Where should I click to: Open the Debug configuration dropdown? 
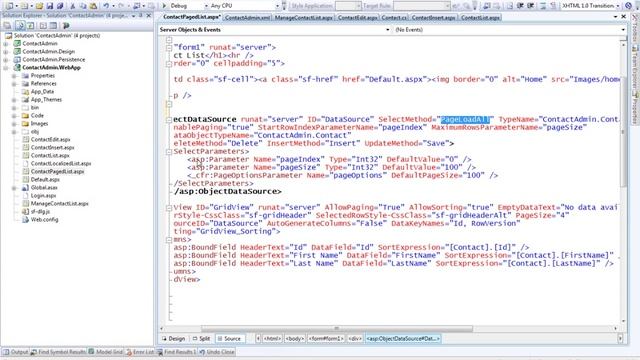(x=206, y=6)
